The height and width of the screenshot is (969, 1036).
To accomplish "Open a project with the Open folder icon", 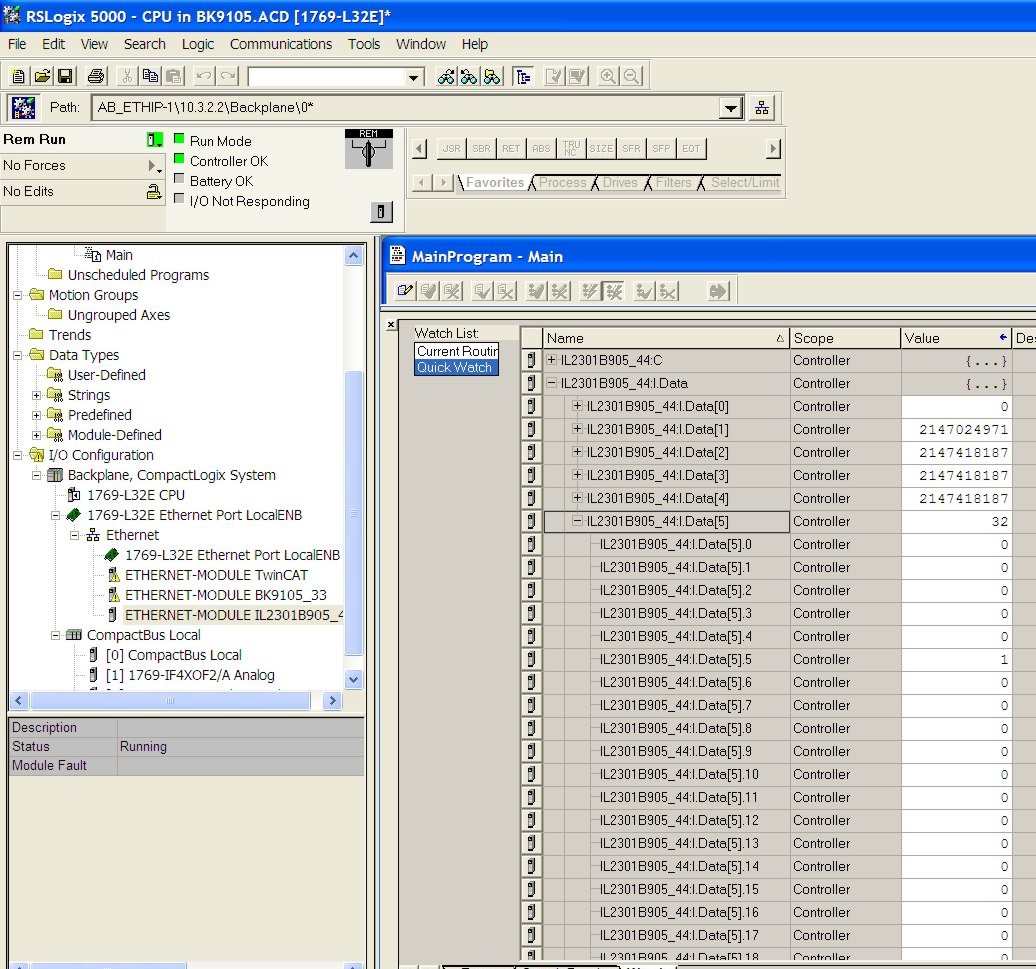I will click(x=42, y=77).
